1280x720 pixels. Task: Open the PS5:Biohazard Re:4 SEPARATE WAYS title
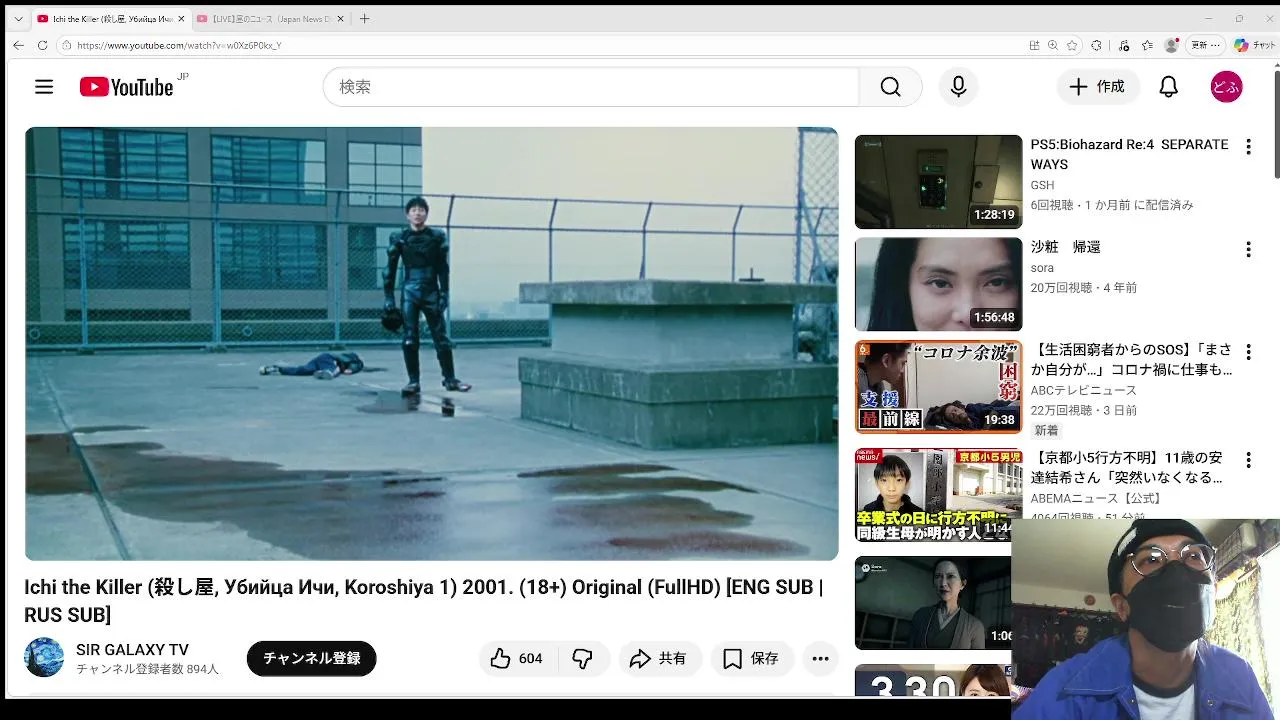tap(1130, 154)
